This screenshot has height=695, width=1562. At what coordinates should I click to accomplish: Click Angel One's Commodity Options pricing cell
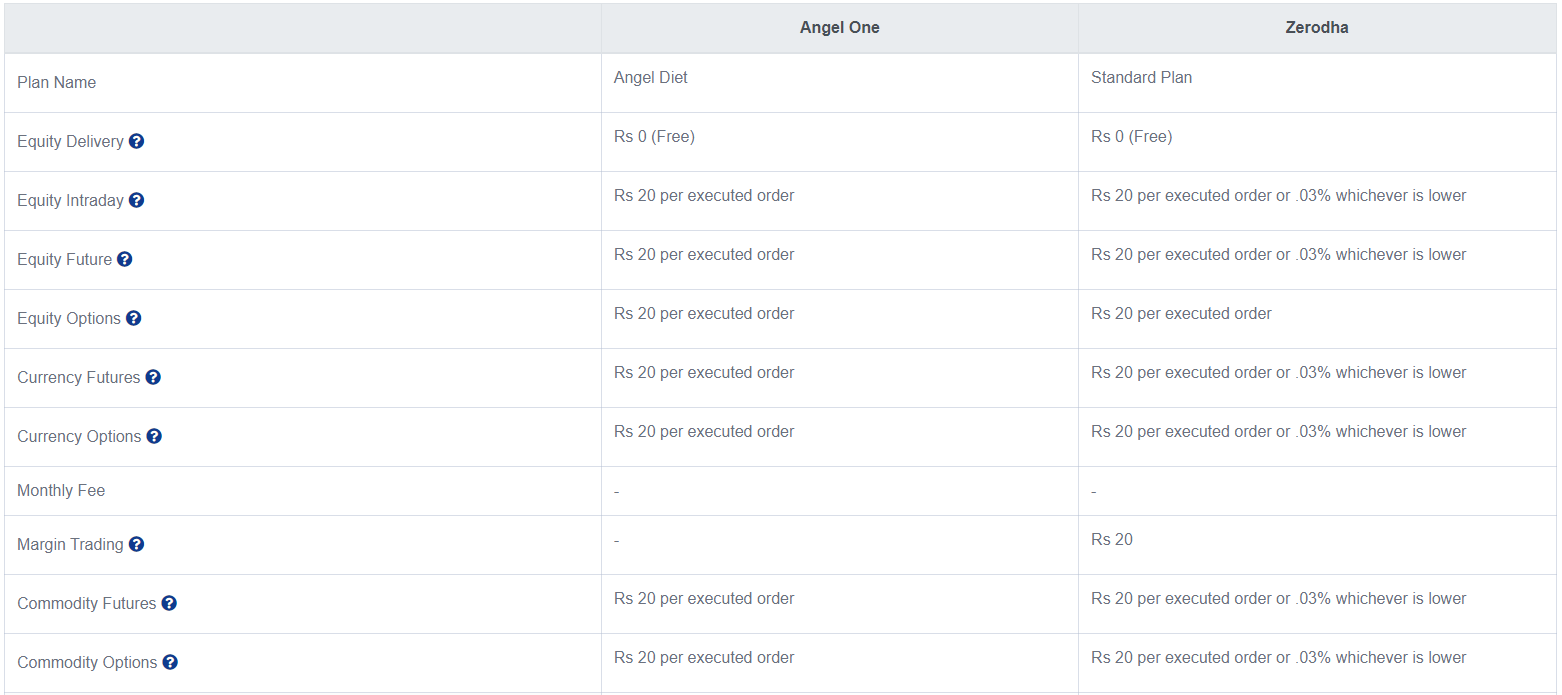(x=704, y=657)
